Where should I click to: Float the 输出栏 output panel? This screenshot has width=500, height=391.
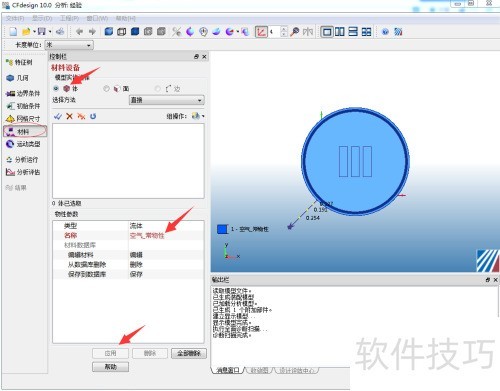[488, 280]
